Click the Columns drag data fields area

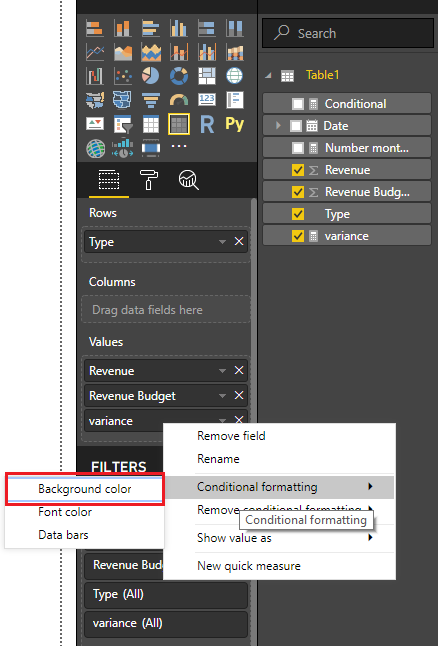[x=166, y=309]
